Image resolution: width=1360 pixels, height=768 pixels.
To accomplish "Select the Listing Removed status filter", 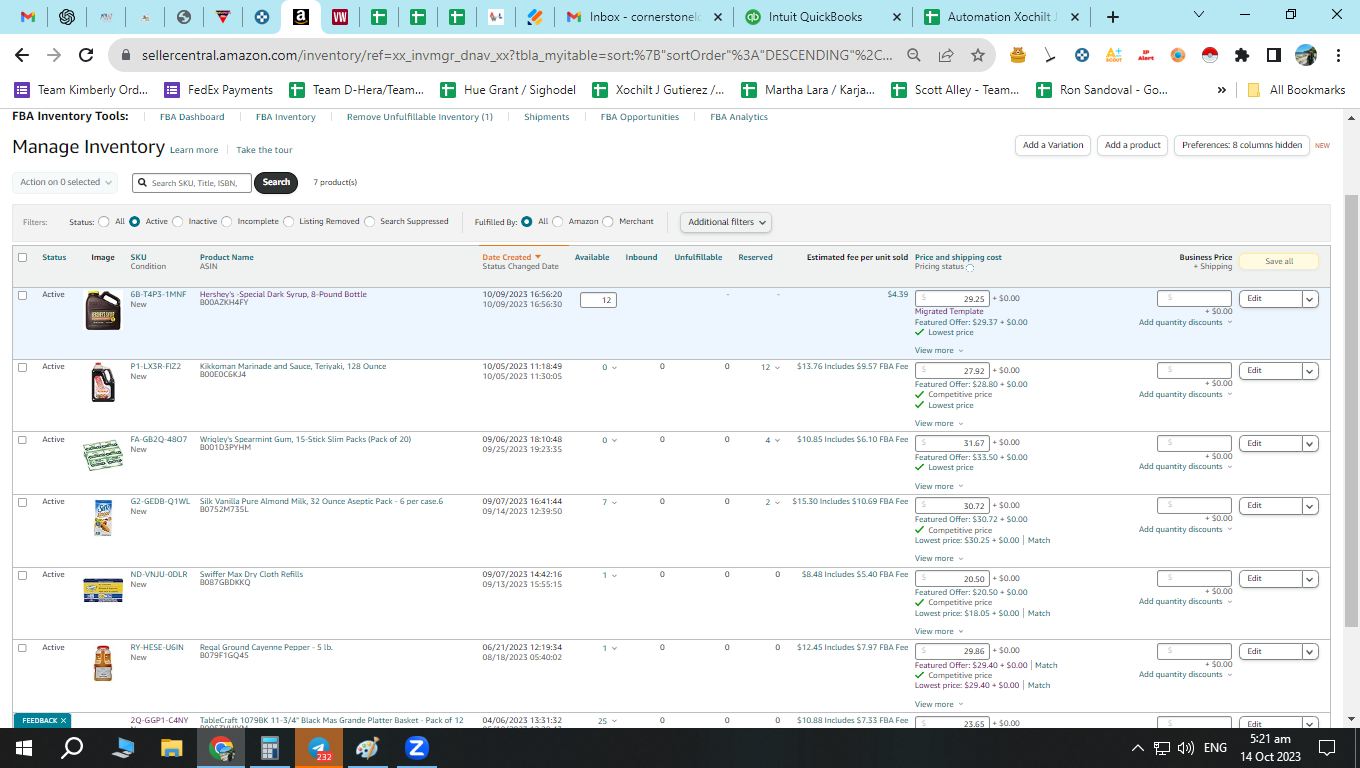I will 289,222.
